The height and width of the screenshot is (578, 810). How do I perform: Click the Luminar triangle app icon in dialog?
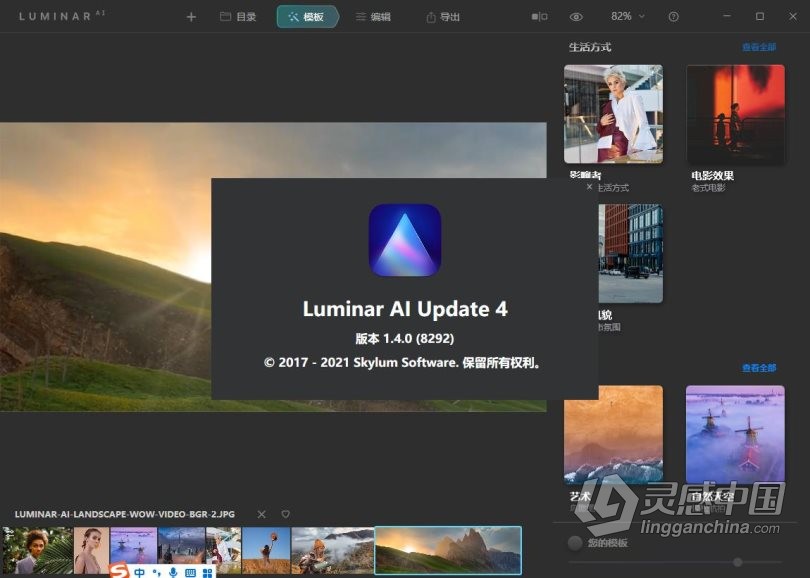[404, 240]
